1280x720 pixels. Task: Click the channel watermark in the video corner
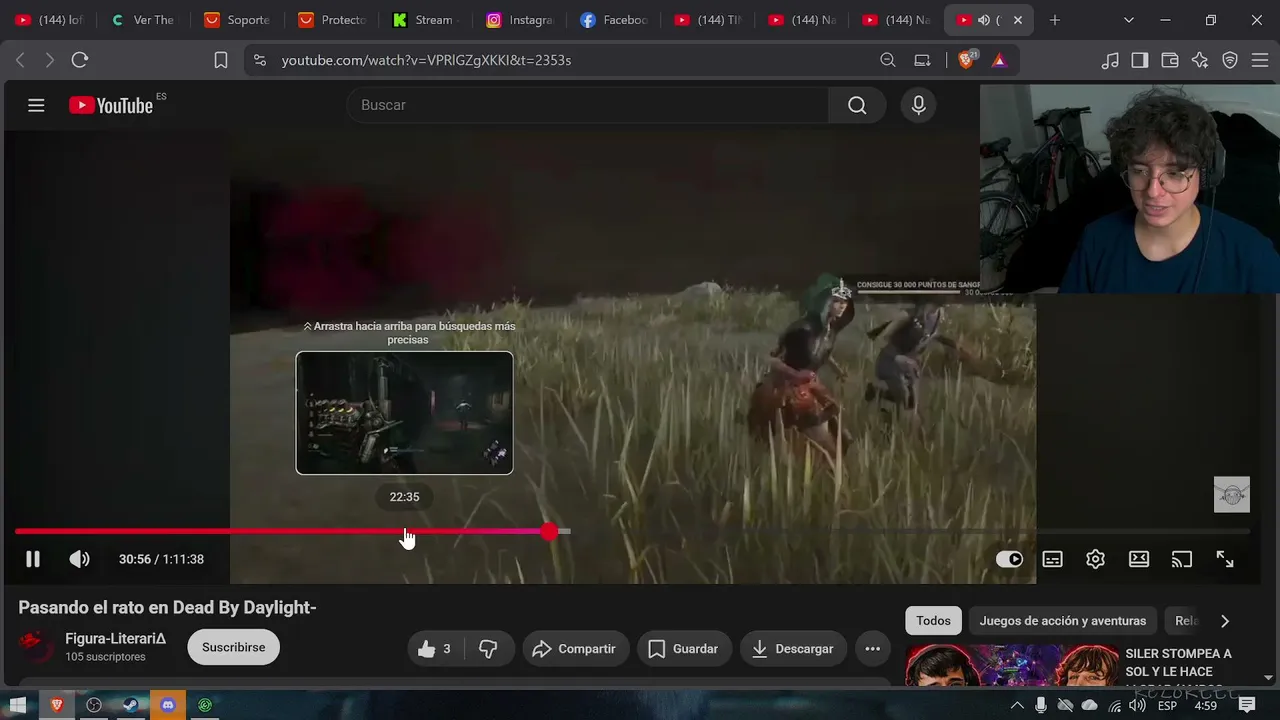click(1232, 495)
